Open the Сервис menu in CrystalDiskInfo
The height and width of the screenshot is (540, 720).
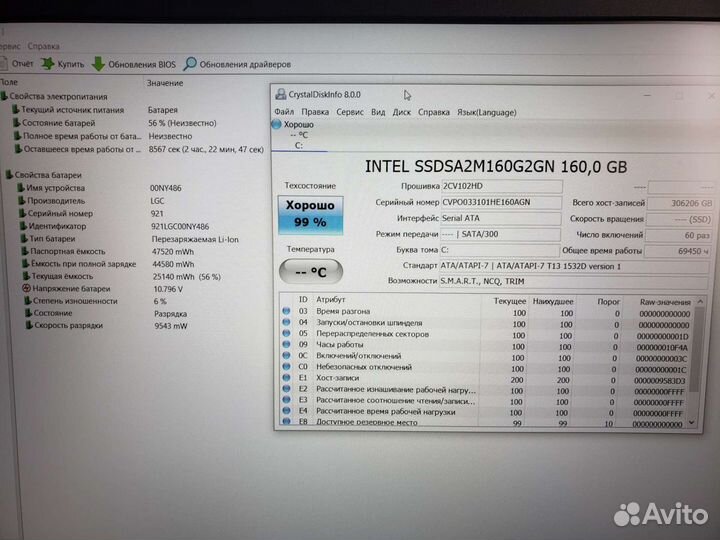349,112
